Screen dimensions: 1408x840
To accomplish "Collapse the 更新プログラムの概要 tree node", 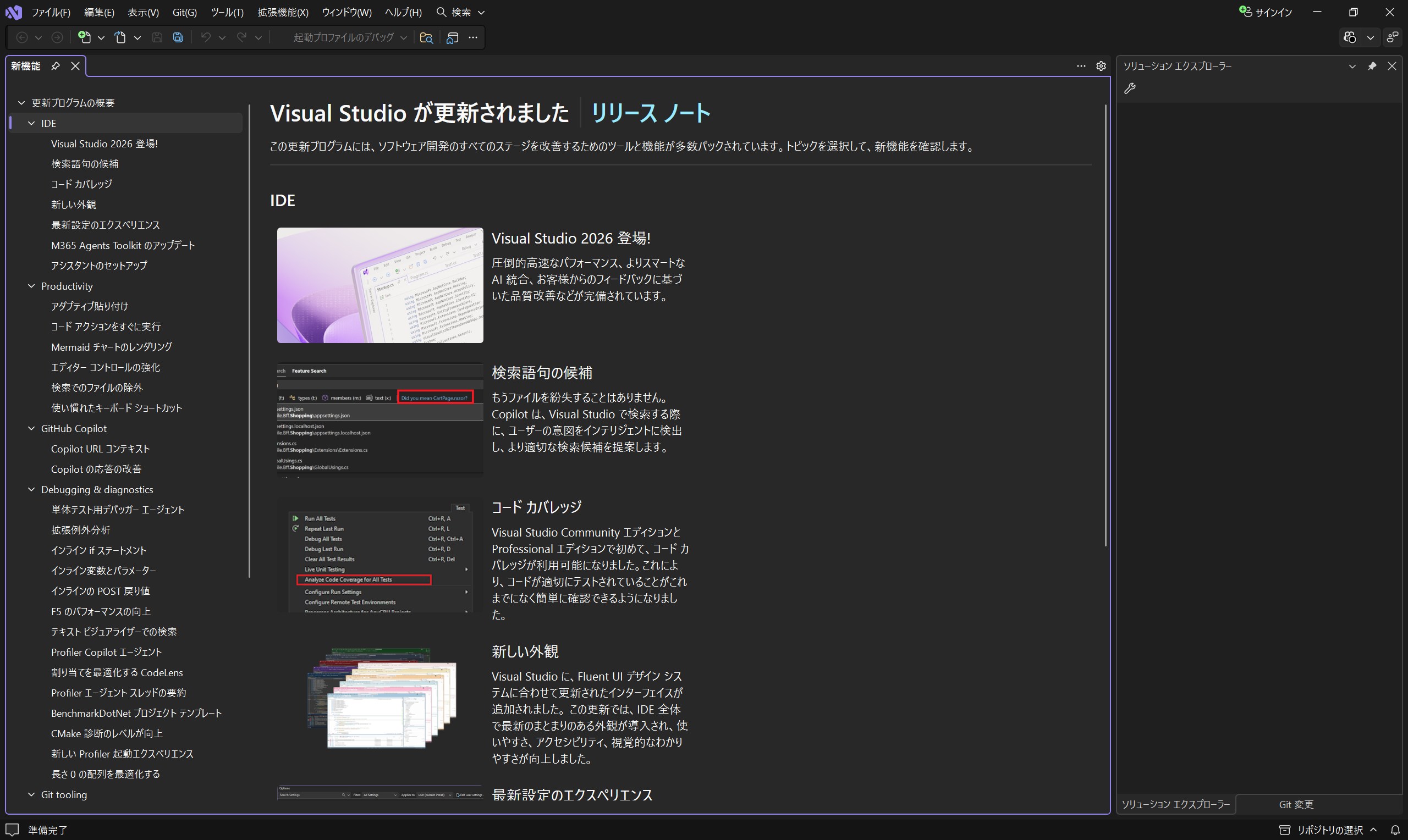I will coord(21,102).
